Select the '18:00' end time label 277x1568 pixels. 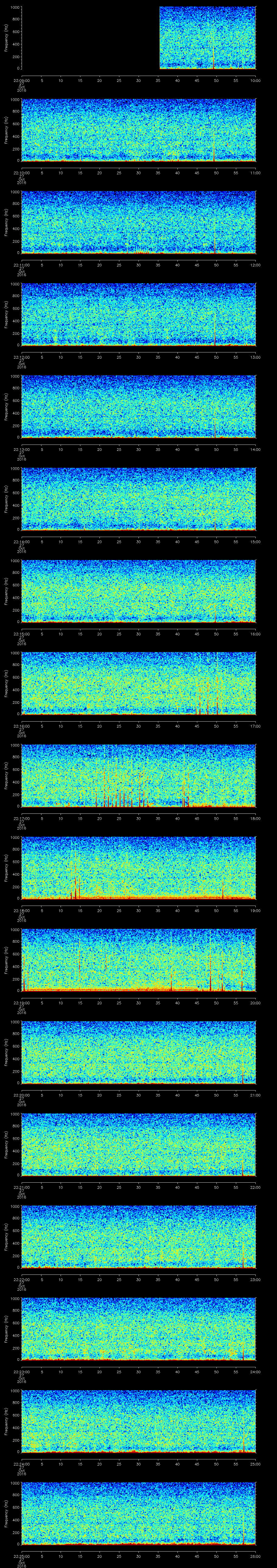256,818
